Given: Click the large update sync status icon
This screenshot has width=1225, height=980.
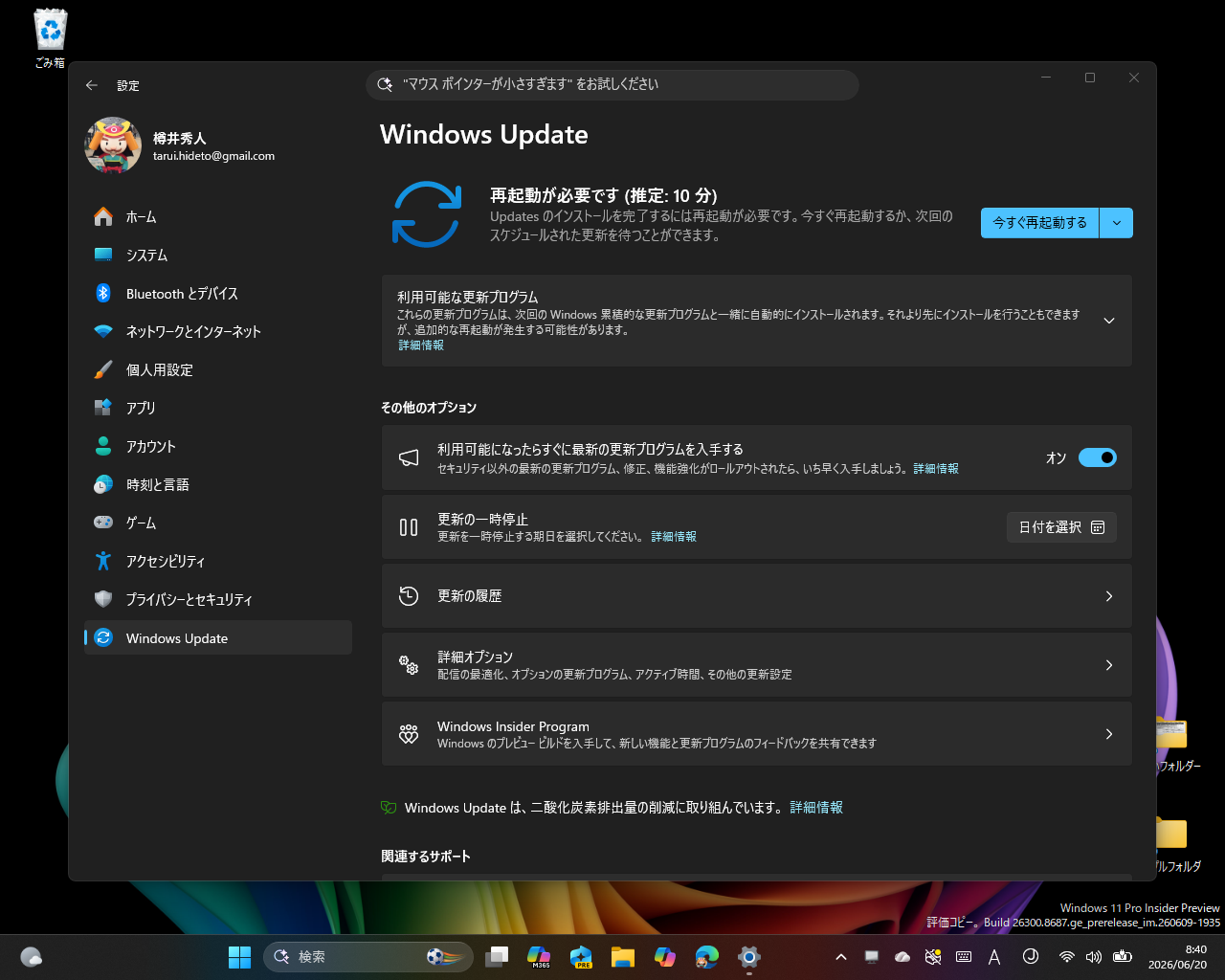Looking at the screenshot, I should point(427,214).
